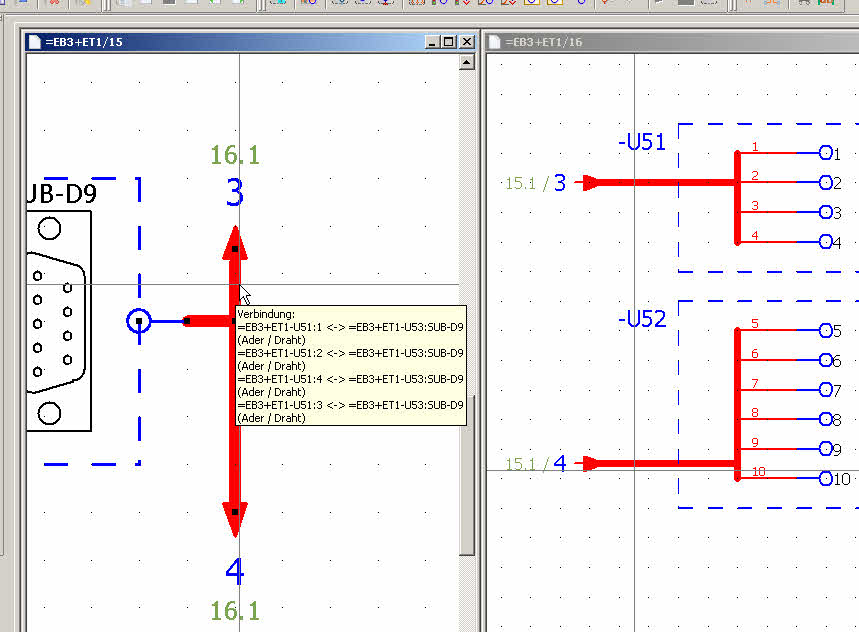Click the document icon of window =EB3+ET1/15
The image size is (859, 632).
pos(35,42)
